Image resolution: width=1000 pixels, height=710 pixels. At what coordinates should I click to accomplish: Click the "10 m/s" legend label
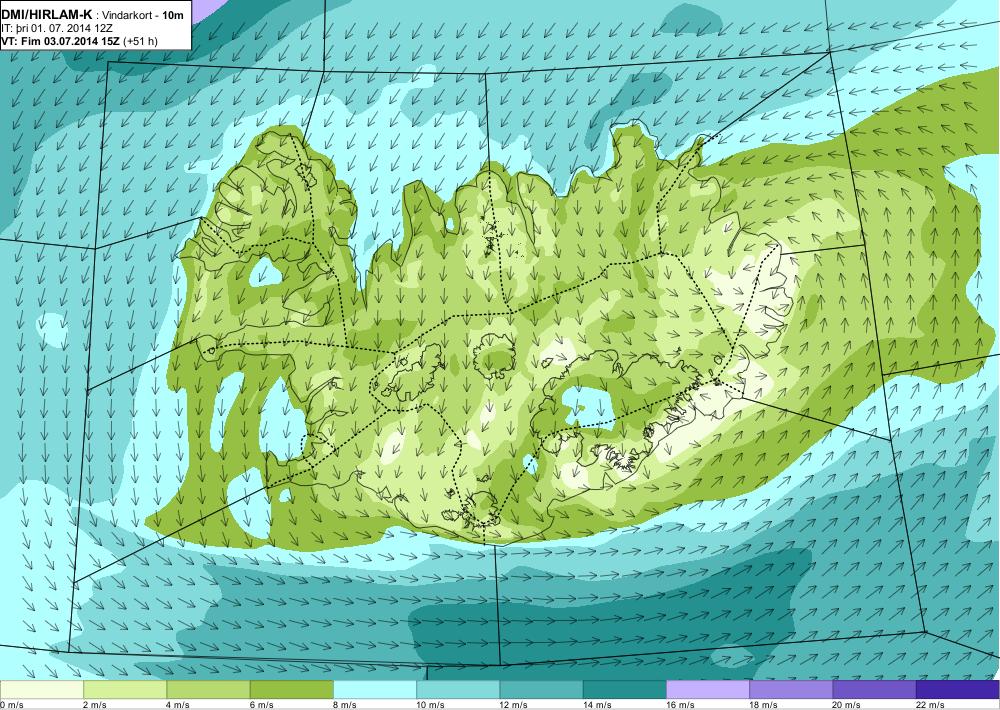pos(431,705)
